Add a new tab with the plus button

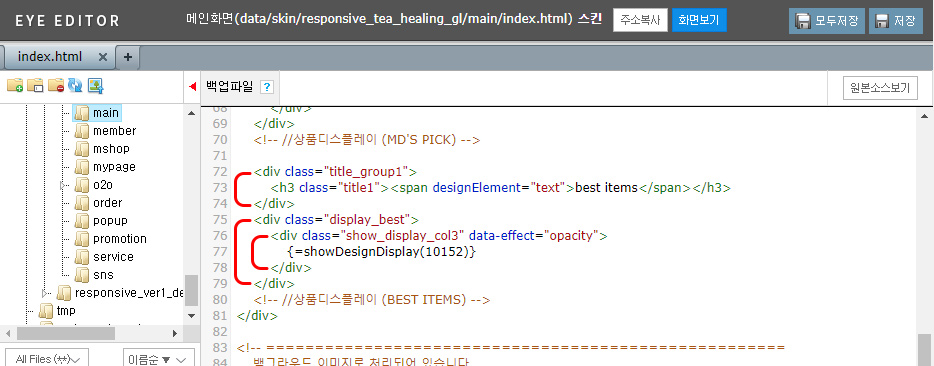[x=127, y=57]
